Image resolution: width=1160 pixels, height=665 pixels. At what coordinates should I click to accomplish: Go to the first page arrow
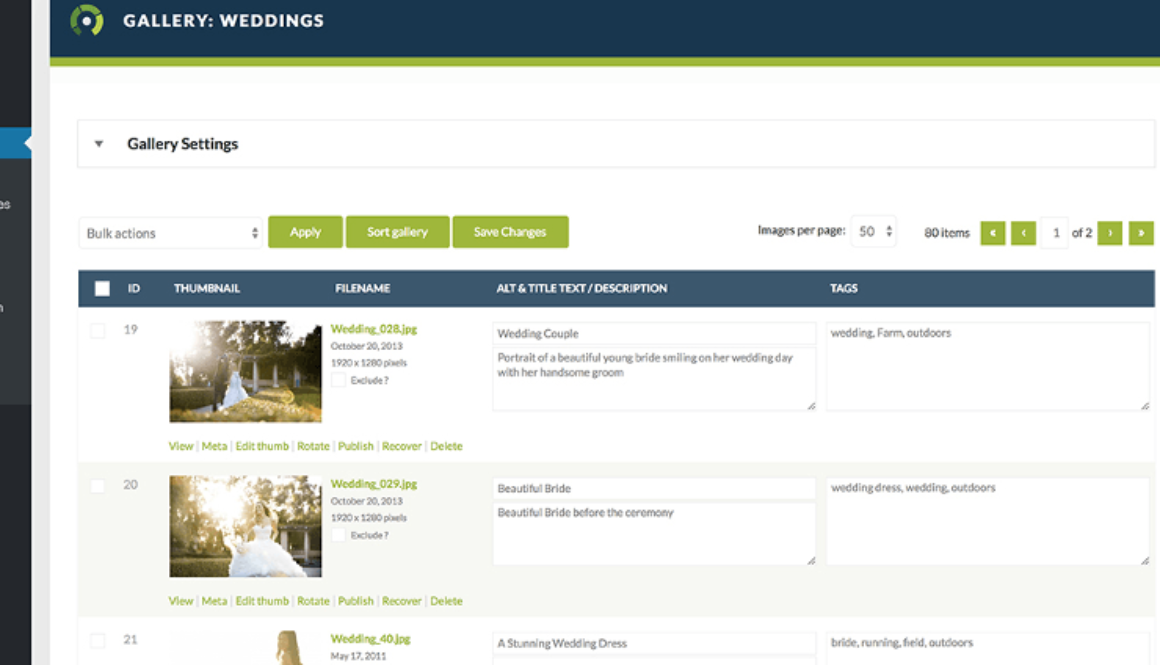point(992,233)
